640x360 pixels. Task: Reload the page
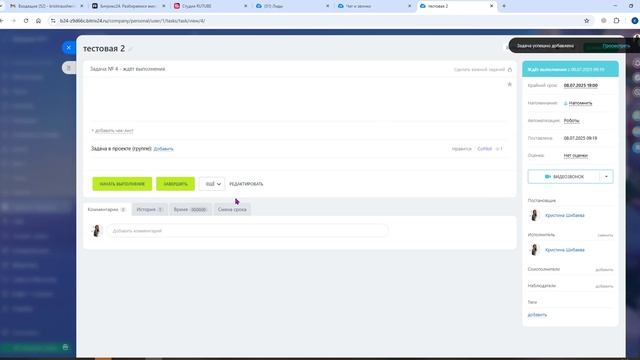[26, 20]
